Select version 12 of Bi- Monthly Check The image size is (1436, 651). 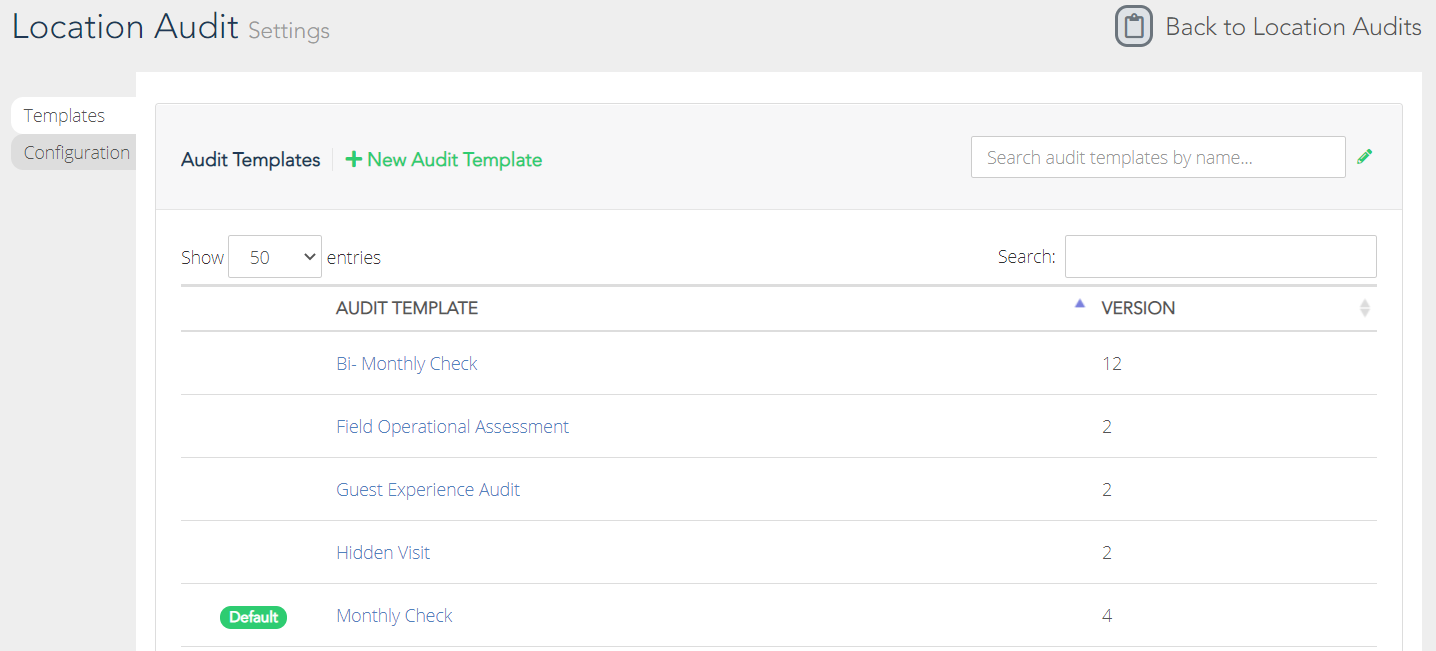pos(1112,364)
